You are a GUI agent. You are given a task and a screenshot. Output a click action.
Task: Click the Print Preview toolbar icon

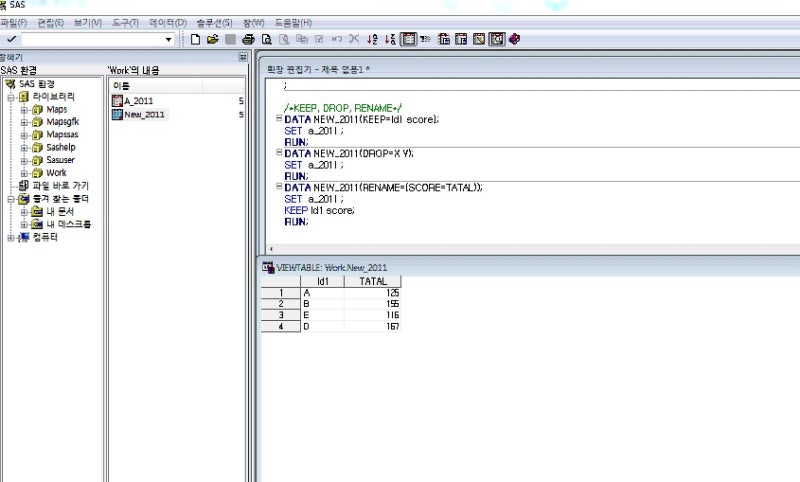pos(267,39)
